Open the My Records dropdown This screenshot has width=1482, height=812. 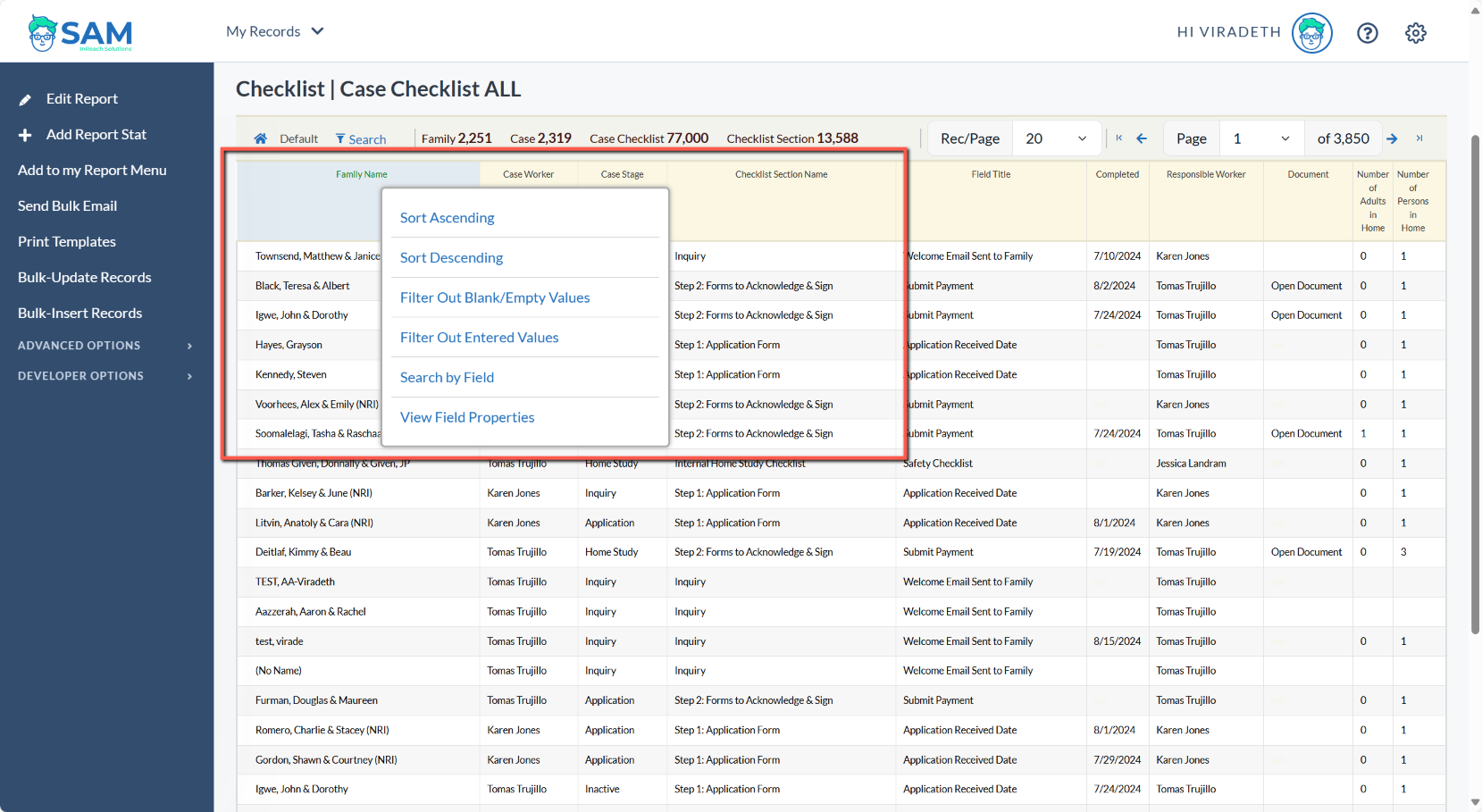click(274, 31)
